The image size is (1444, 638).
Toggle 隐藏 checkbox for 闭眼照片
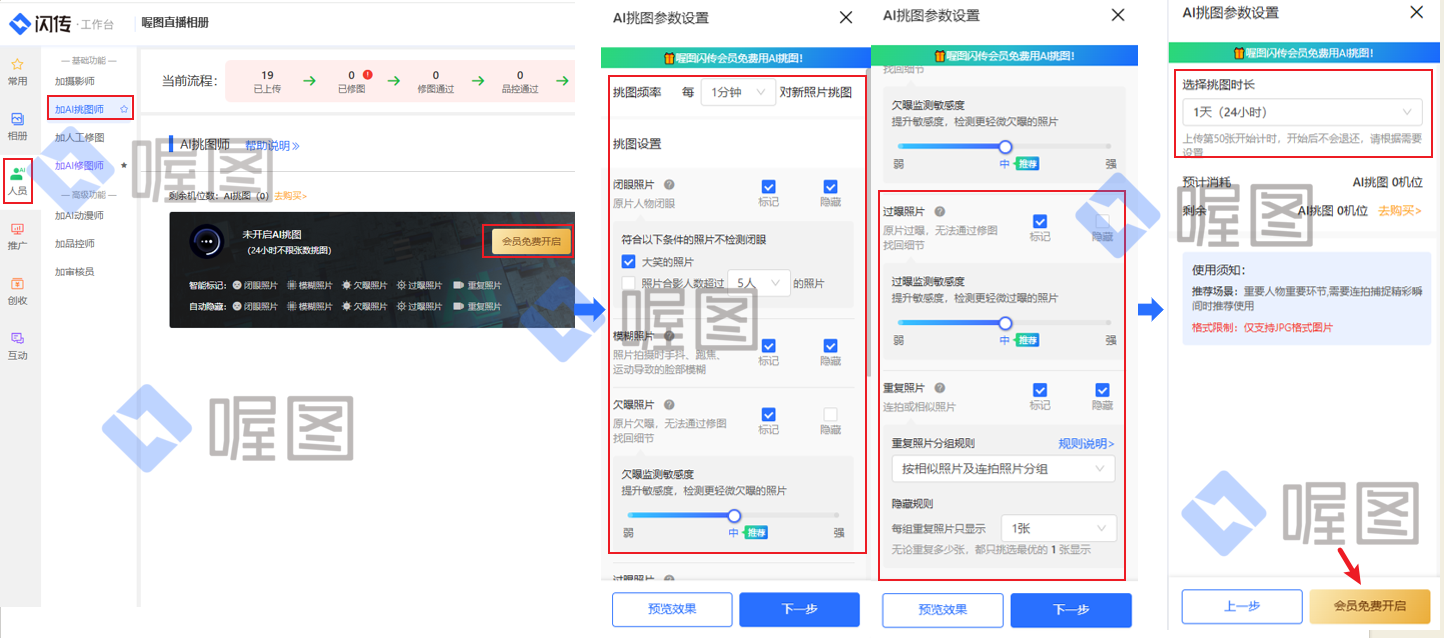pos(830,187)
